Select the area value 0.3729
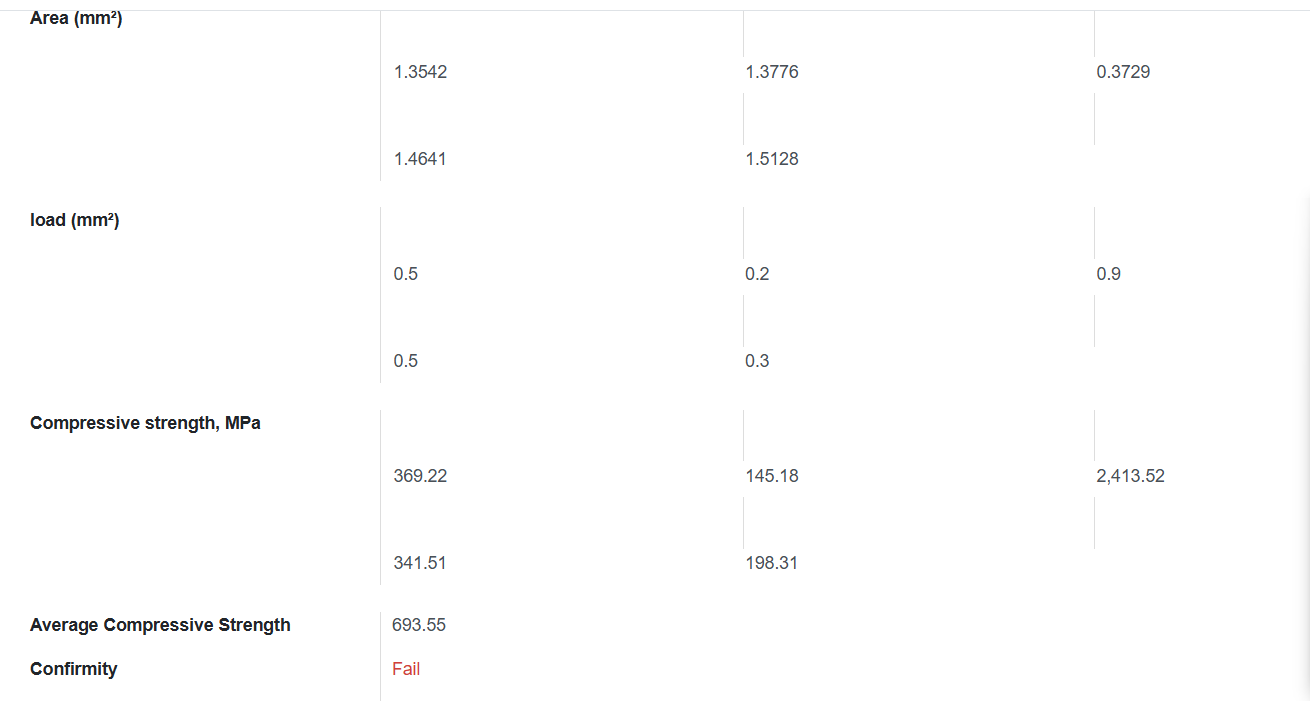The image size is (1310, 701). (x=1123, y=72)
